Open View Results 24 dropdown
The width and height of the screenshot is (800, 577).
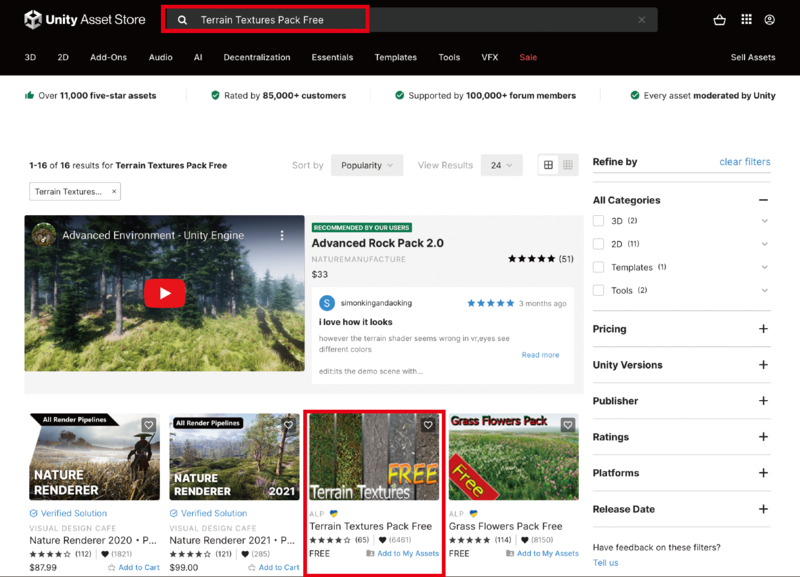point(502,165)
